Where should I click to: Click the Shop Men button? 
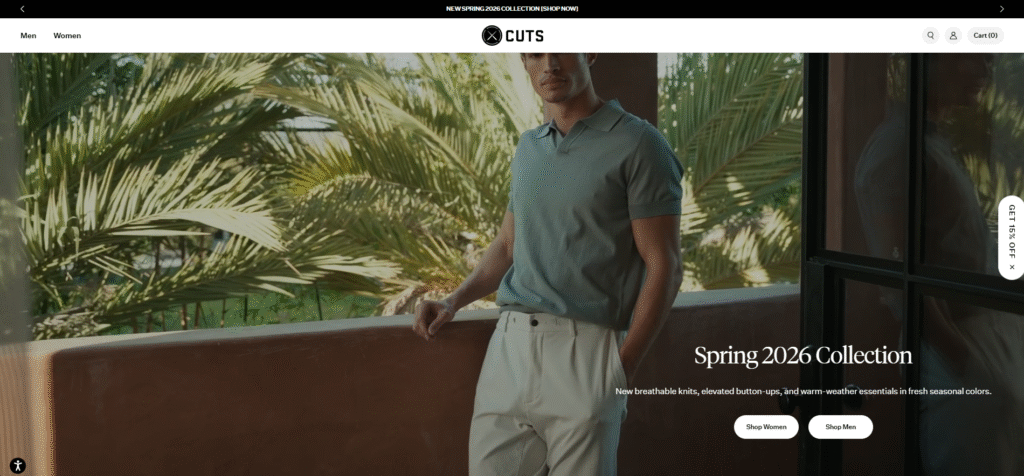click(x=840, y=427)
